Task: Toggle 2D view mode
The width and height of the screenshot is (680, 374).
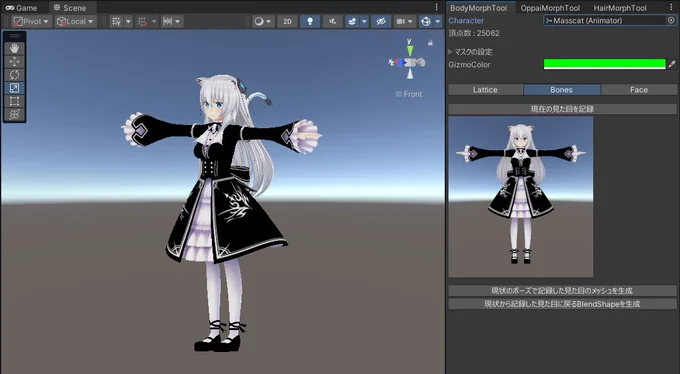Action: click(x=287, y=21)
